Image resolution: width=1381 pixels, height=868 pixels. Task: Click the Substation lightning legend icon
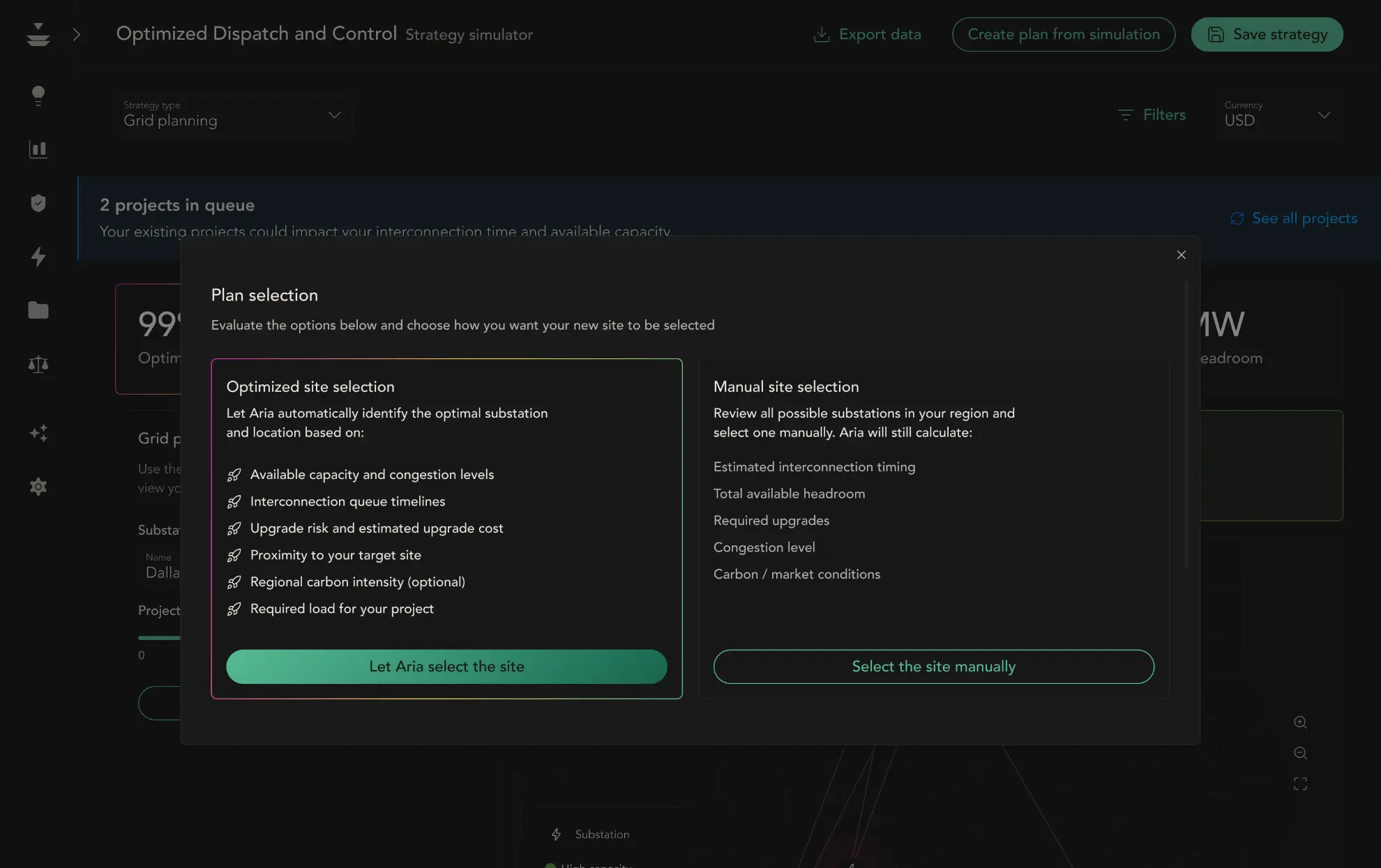tap(556, 835)
